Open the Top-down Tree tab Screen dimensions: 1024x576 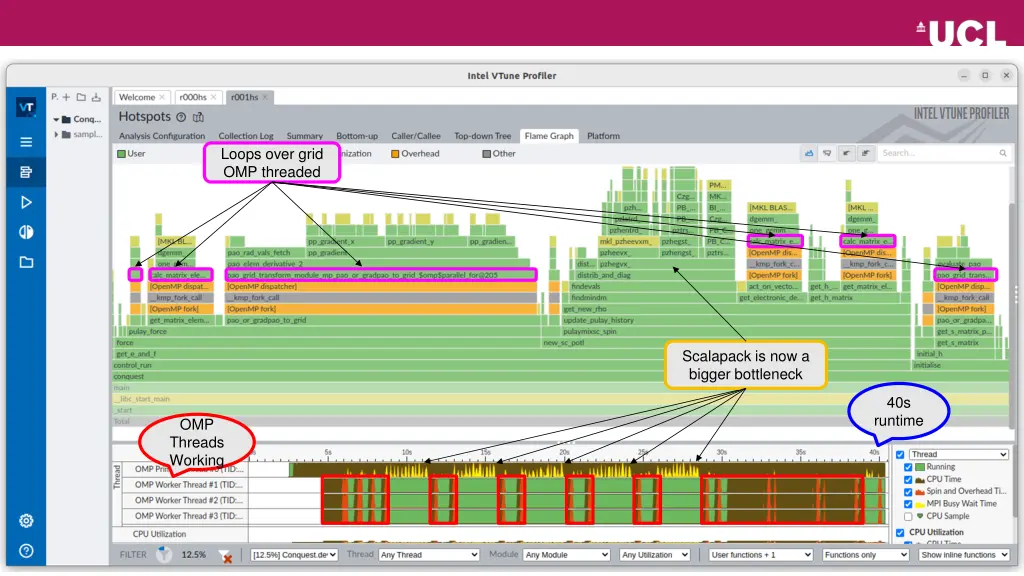[x=483, y=136]
